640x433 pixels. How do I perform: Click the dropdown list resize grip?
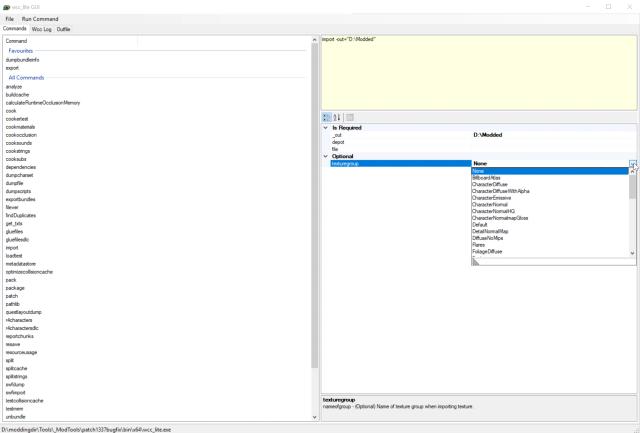476,262
